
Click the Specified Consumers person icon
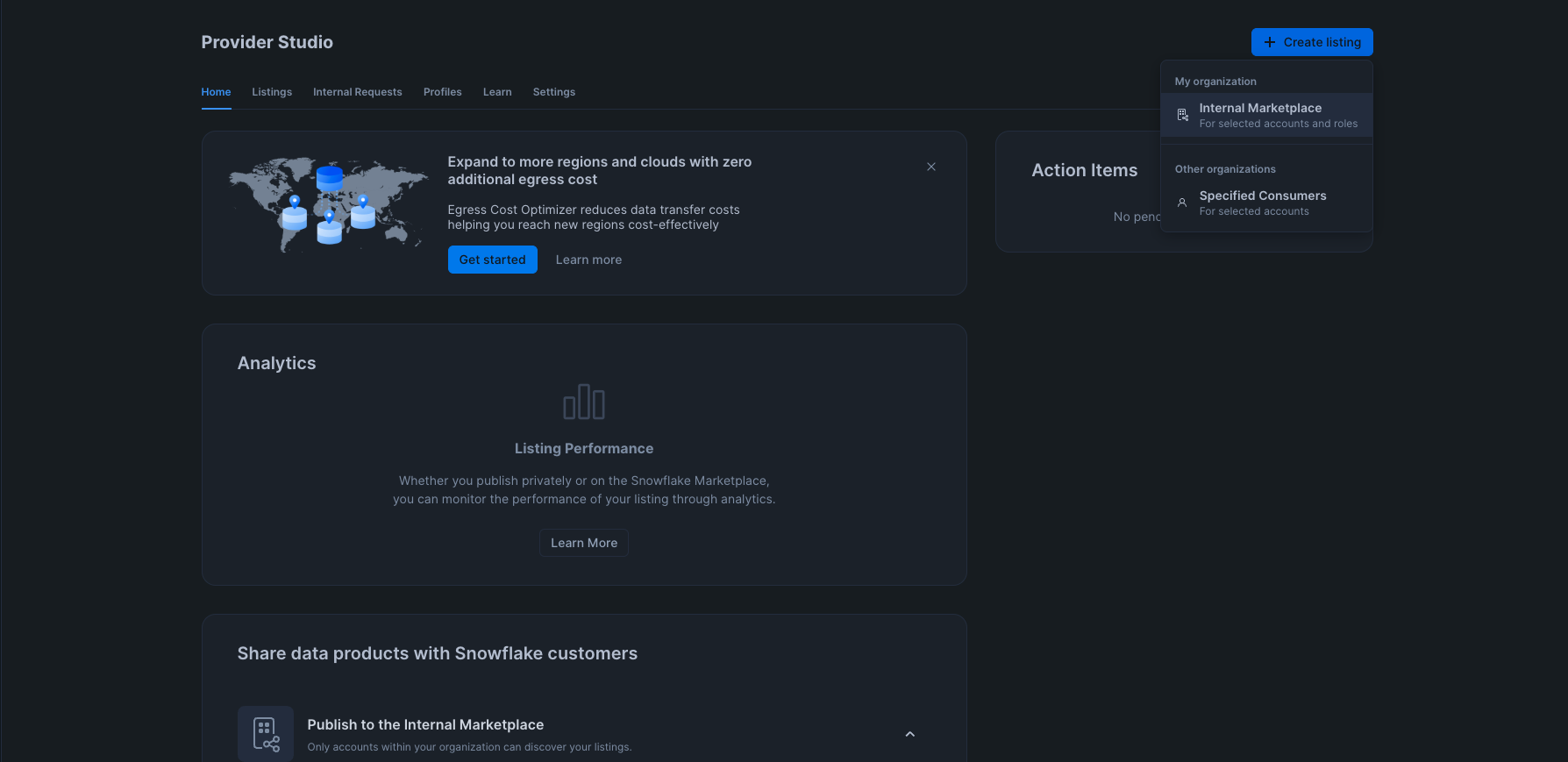[x=1182, y=203]
